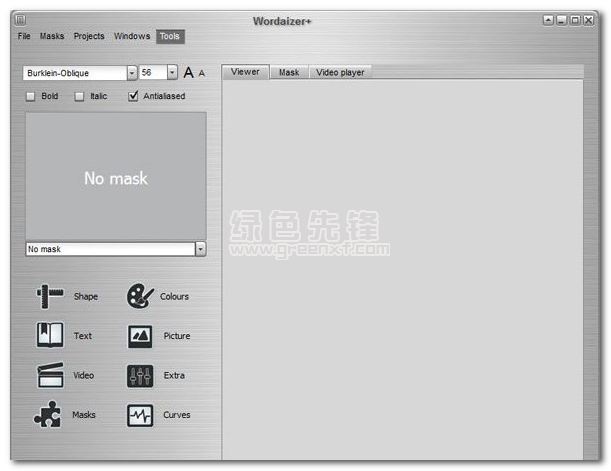The width and height of the screenshot is (611, 471).
Task: Enable the Italic checkbox
Action: point(79,96)
